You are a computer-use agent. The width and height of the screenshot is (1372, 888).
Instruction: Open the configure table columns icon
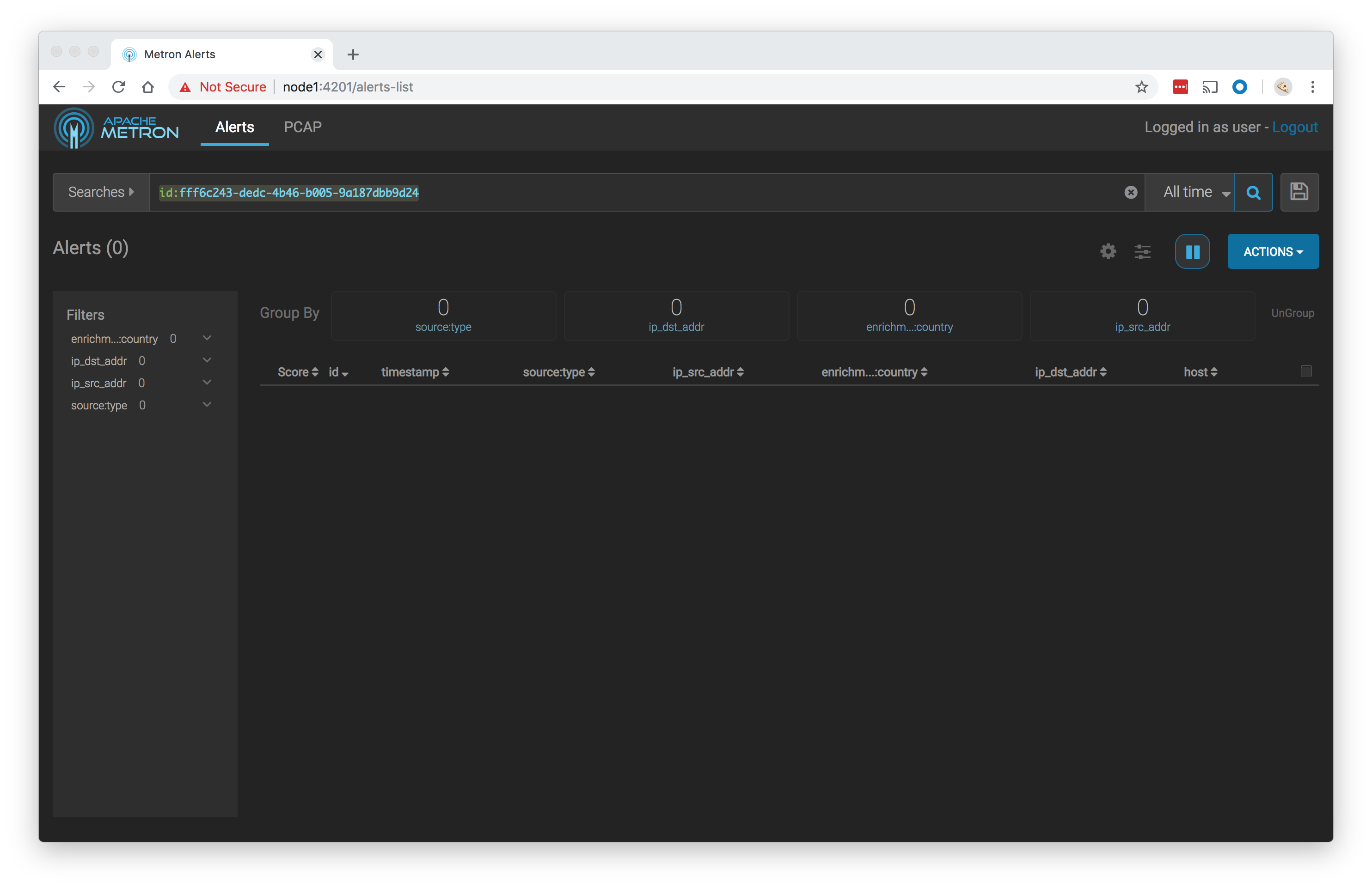point(1143,251)
